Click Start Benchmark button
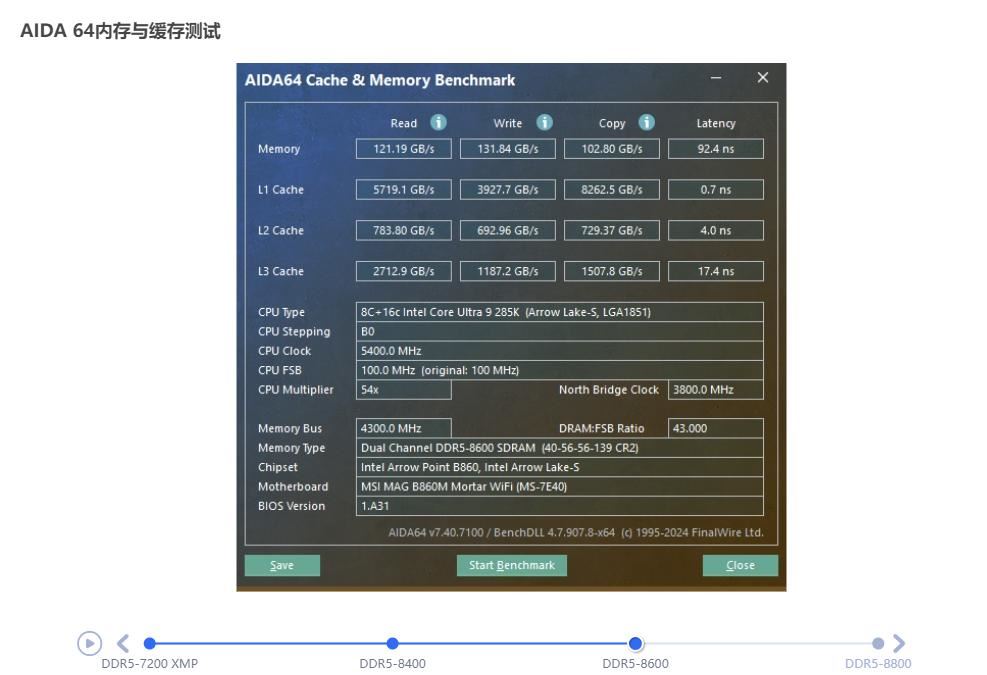987x675 pixels. (x=512, y=565)
